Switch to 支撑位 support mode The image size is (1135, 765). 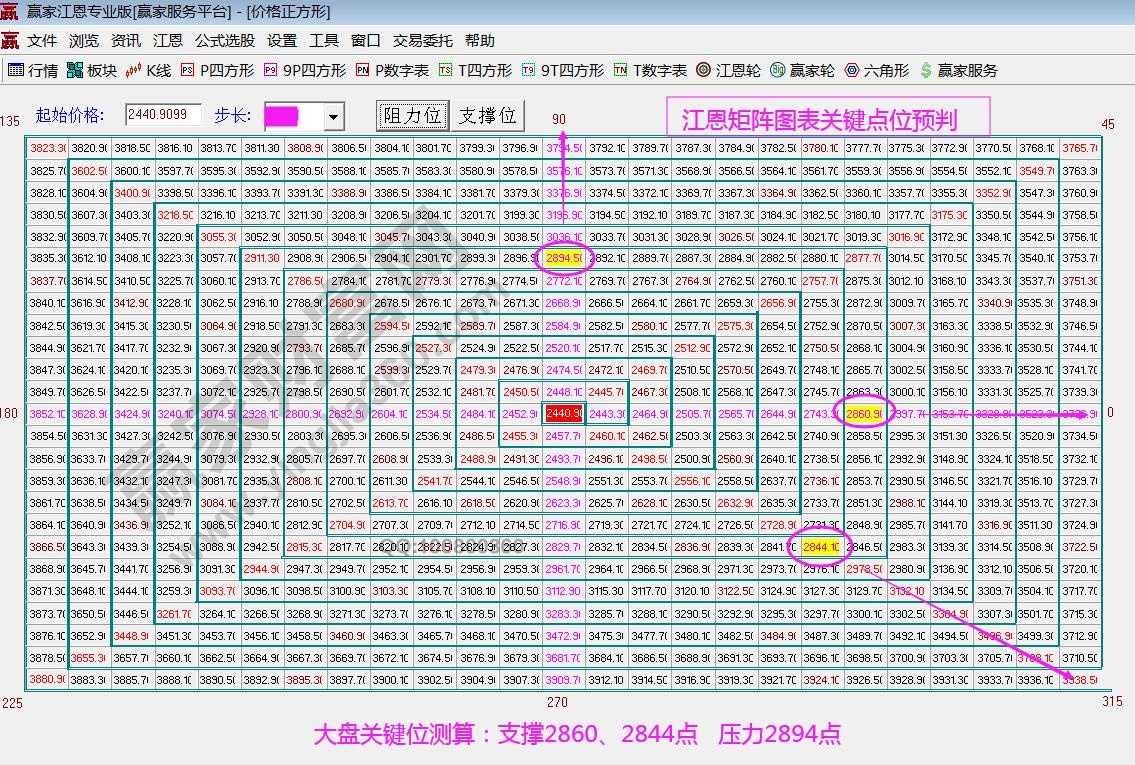(489, 116)
